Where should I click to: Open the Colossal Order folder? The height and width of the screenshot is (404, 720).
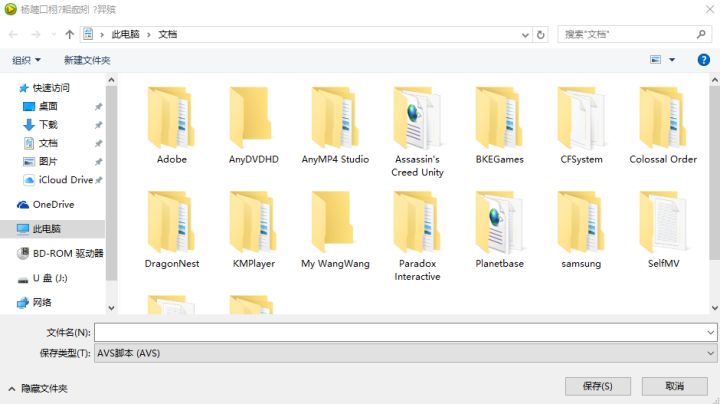[663, 125]
